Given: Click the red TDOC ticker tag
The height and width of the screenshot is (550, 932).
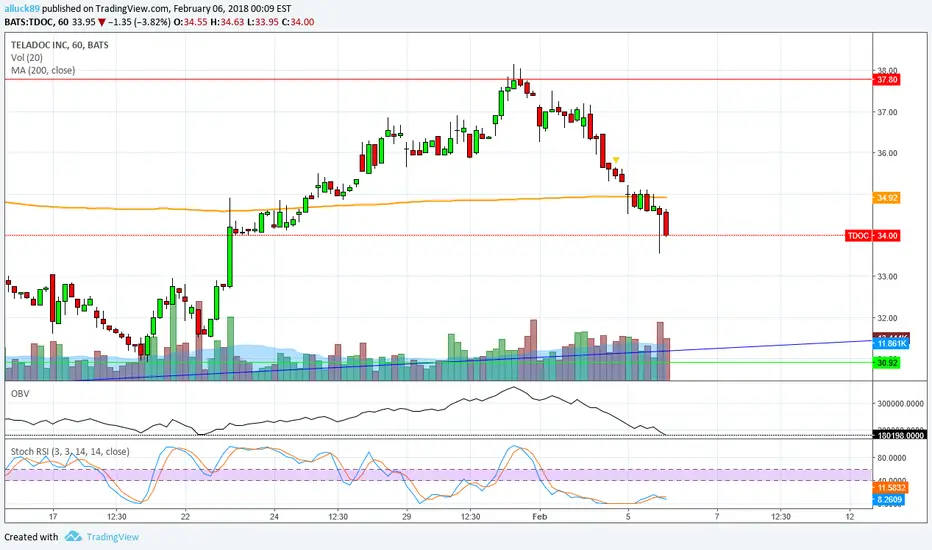Looking at the screenshot, I should click(858, 236).
